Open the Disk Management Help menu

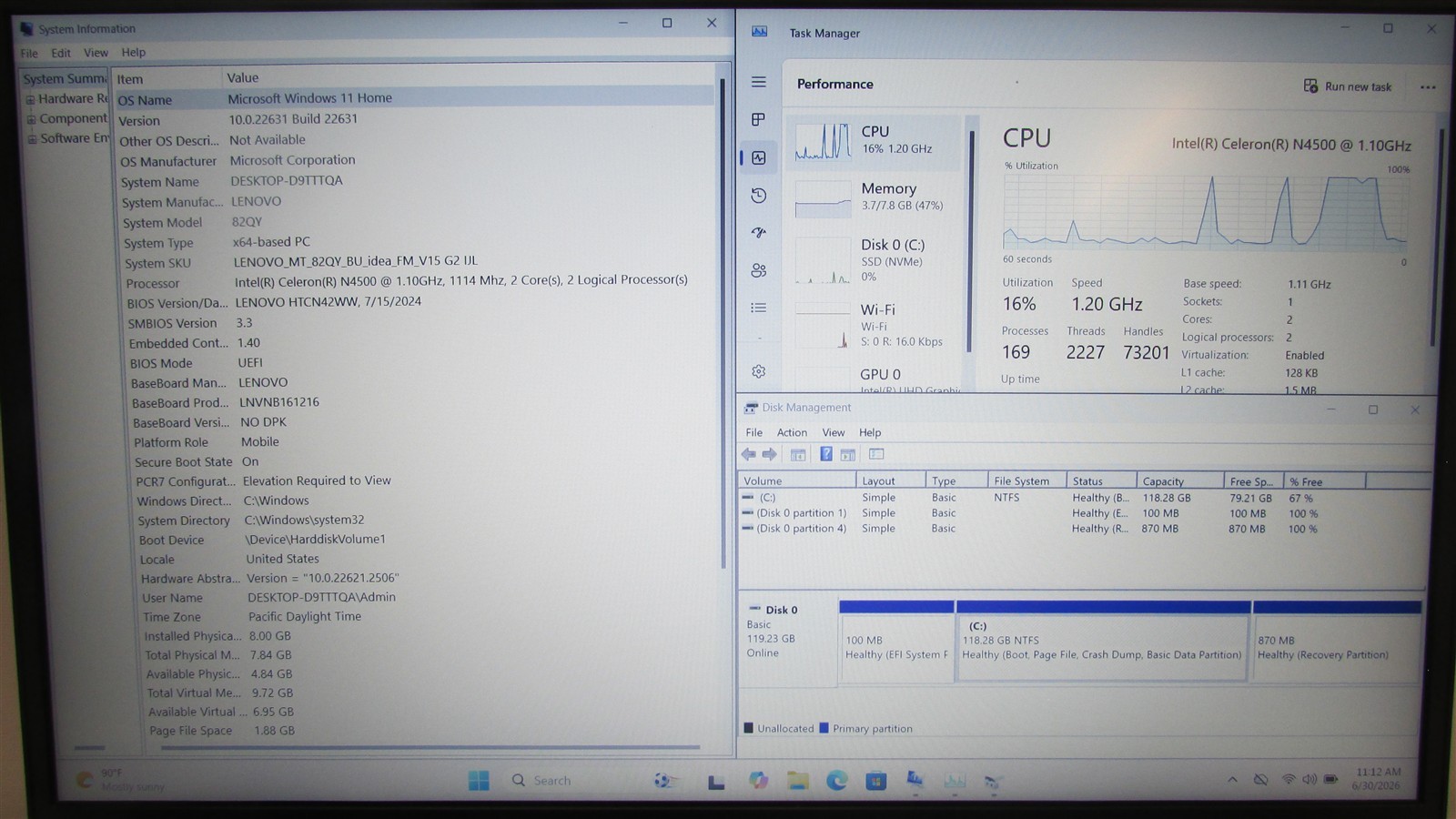point(870,432)
